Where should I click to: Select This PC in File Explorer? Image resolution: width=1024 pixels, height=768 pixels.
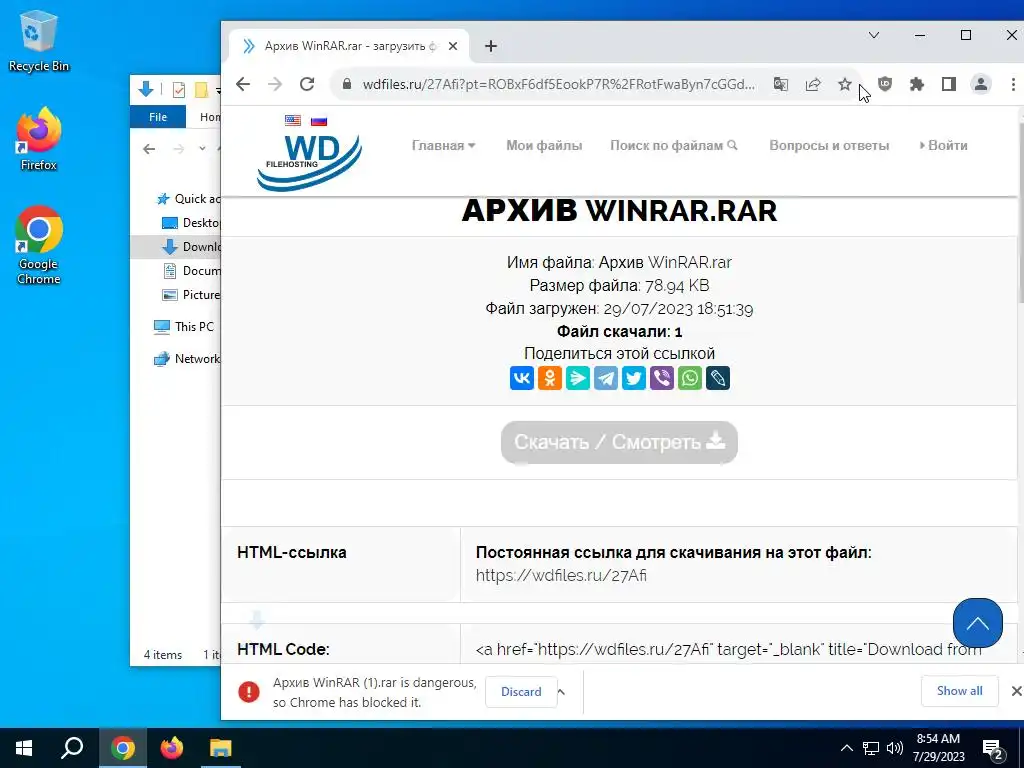pos(184,327)
